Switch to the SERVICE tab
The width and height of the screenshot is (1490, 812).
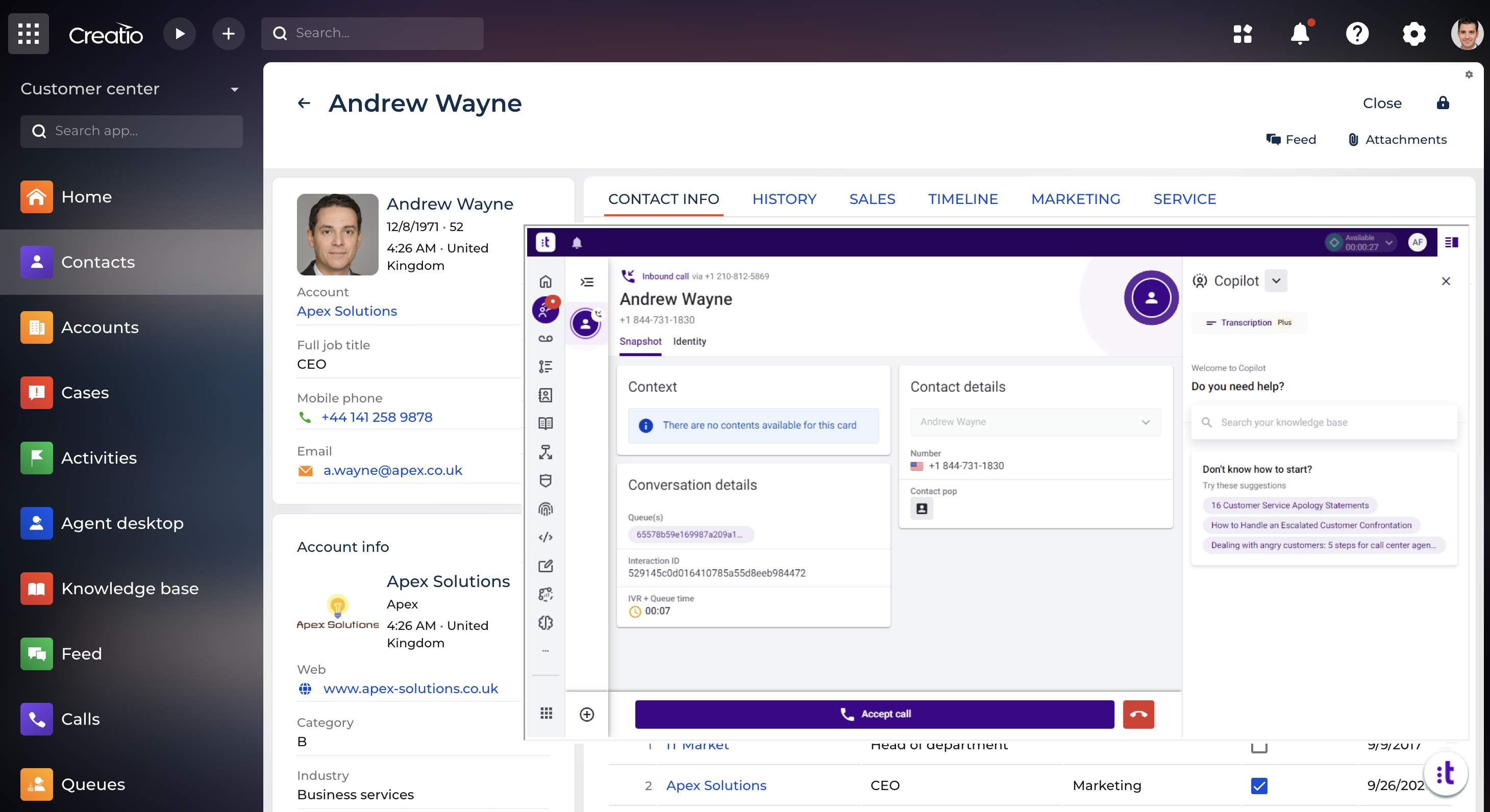1184,199
